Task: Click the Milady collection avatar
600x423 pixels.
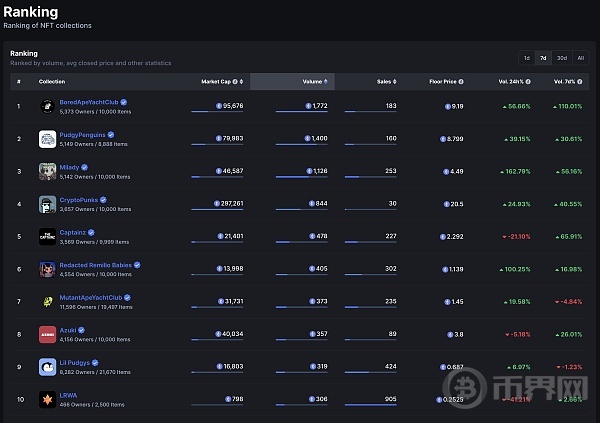Action: [47, 171]
